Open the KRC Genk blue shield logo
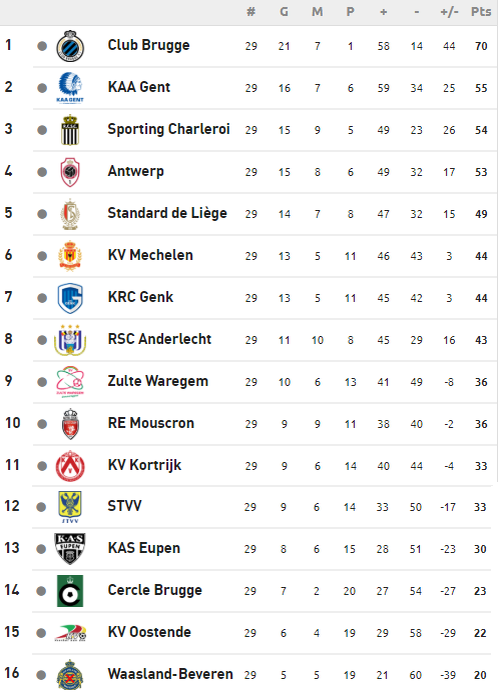This screenshot has width=499, height=695. (x=70, y=298)
